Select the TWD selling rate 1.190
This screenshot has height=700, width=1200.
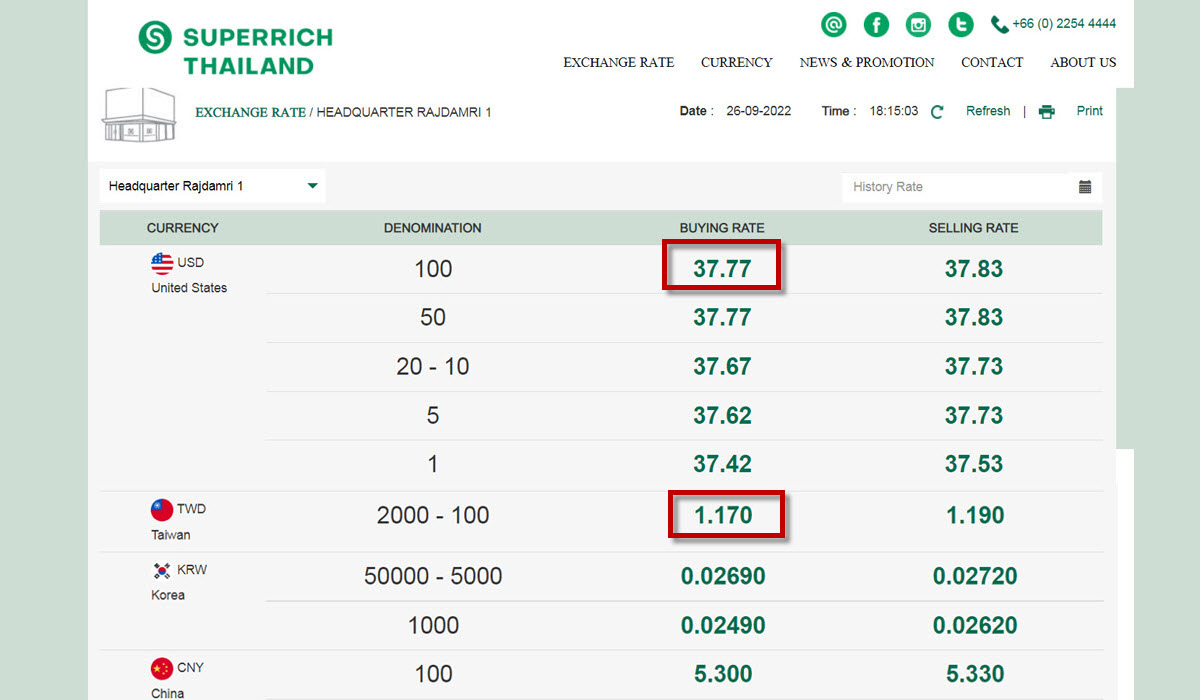[x=975, y=516]
